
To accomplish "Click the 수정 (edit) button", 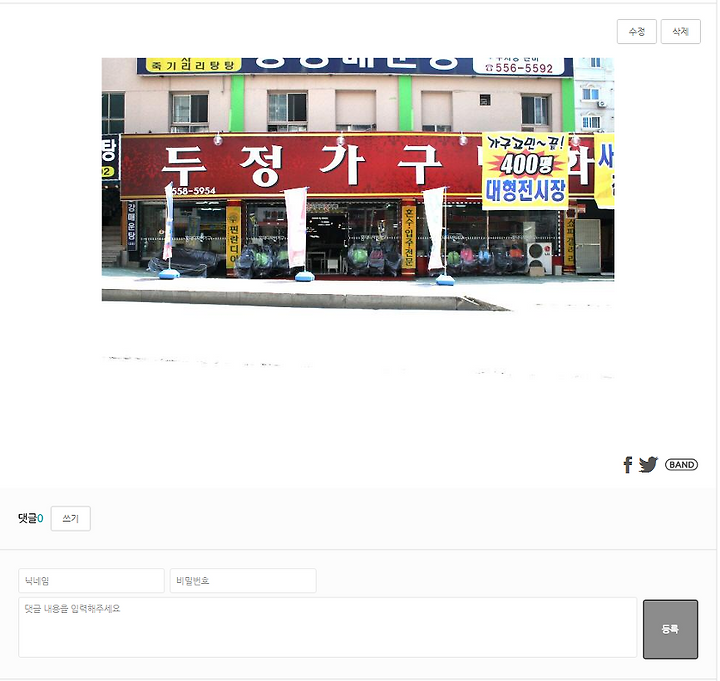I will (638, 32).
